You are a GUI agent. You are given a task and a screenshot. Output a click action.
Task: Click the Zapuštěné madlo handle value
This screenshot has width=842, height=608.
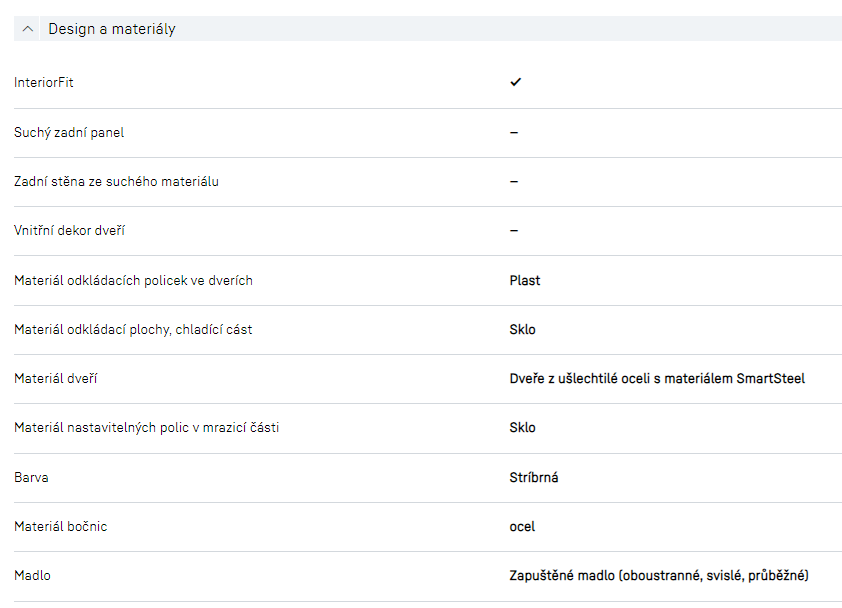(659, 575)
